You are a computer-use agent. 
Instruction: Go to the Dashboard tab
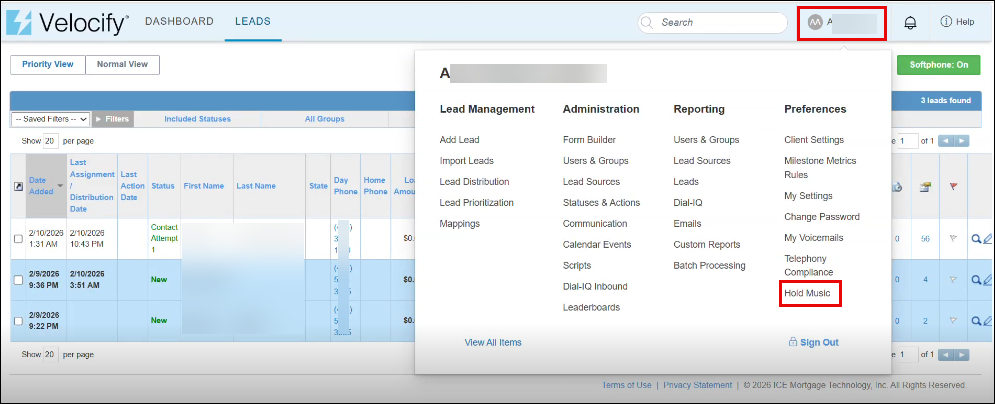click(179, 22)
